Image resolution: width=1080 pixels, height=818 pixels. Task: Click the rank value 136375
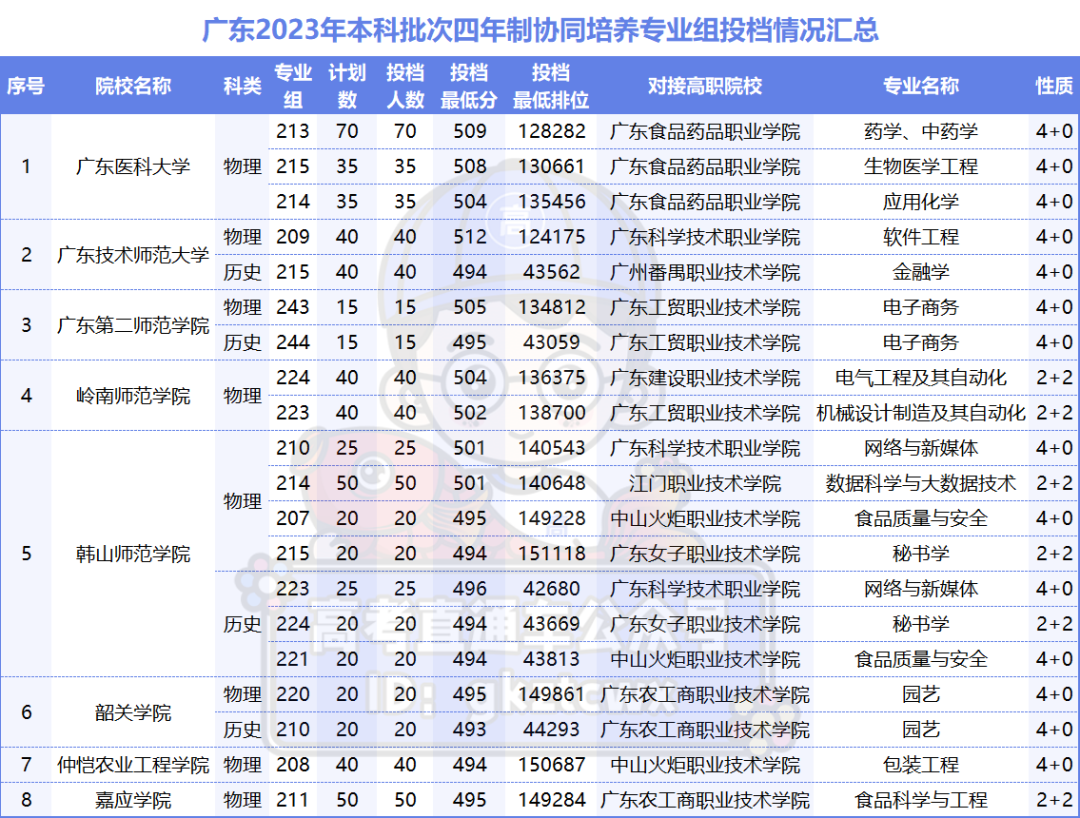552,377
